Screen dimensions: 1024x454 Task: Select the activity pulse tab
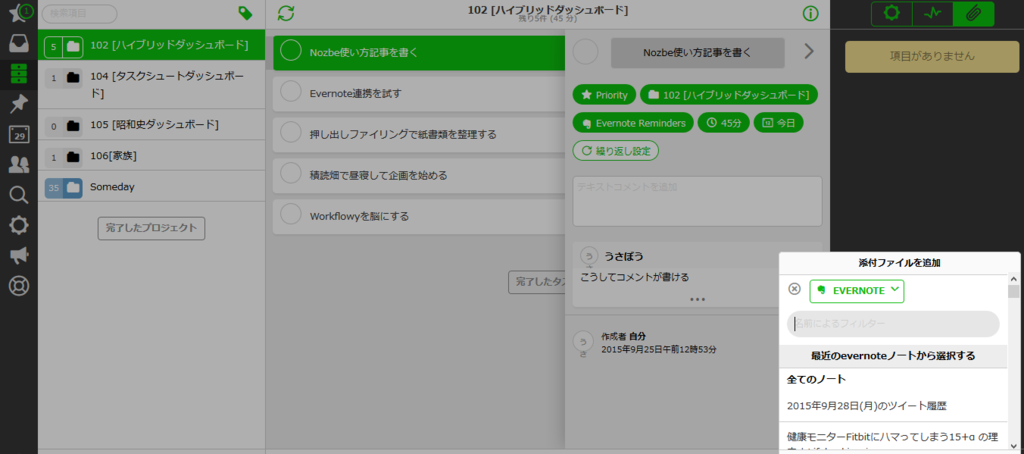(933, 14)
